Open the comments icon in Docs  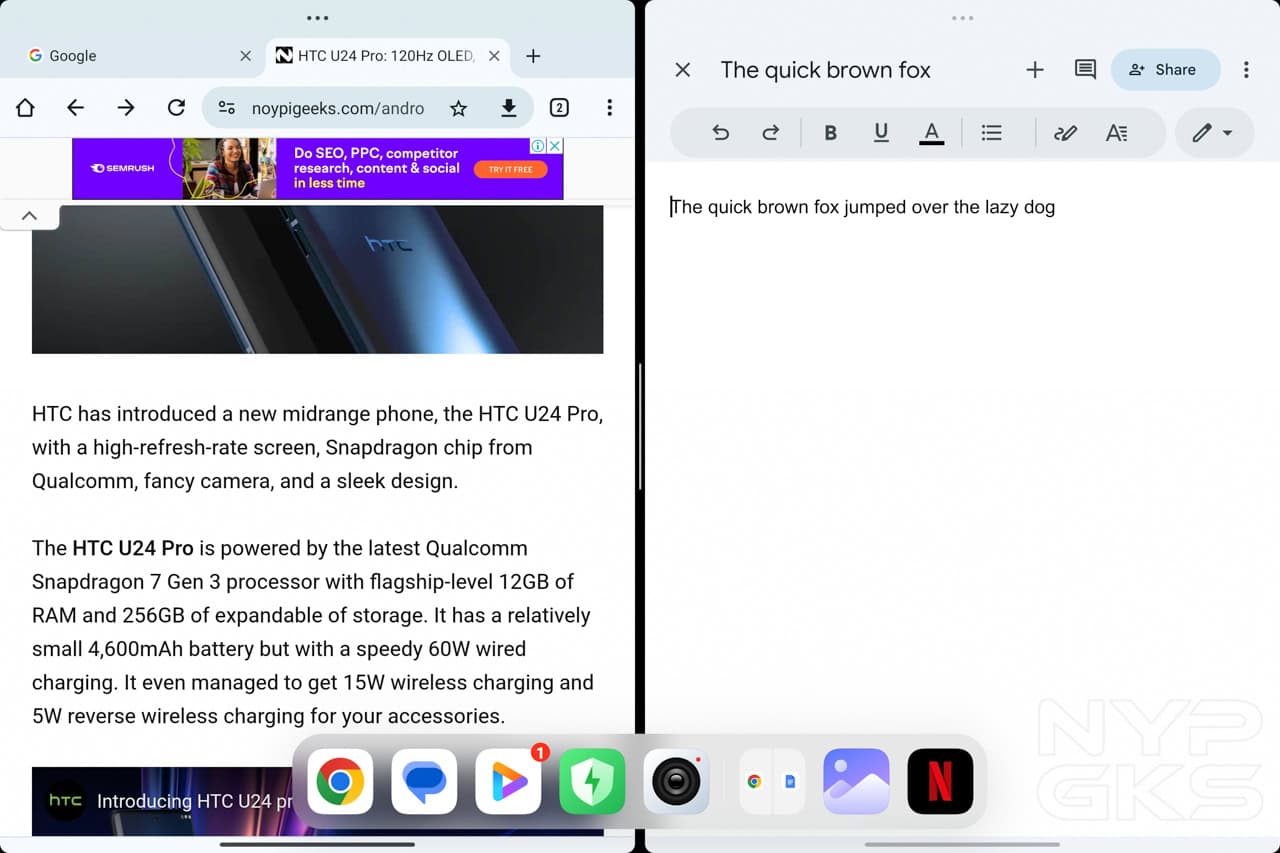click(1084, 69)
